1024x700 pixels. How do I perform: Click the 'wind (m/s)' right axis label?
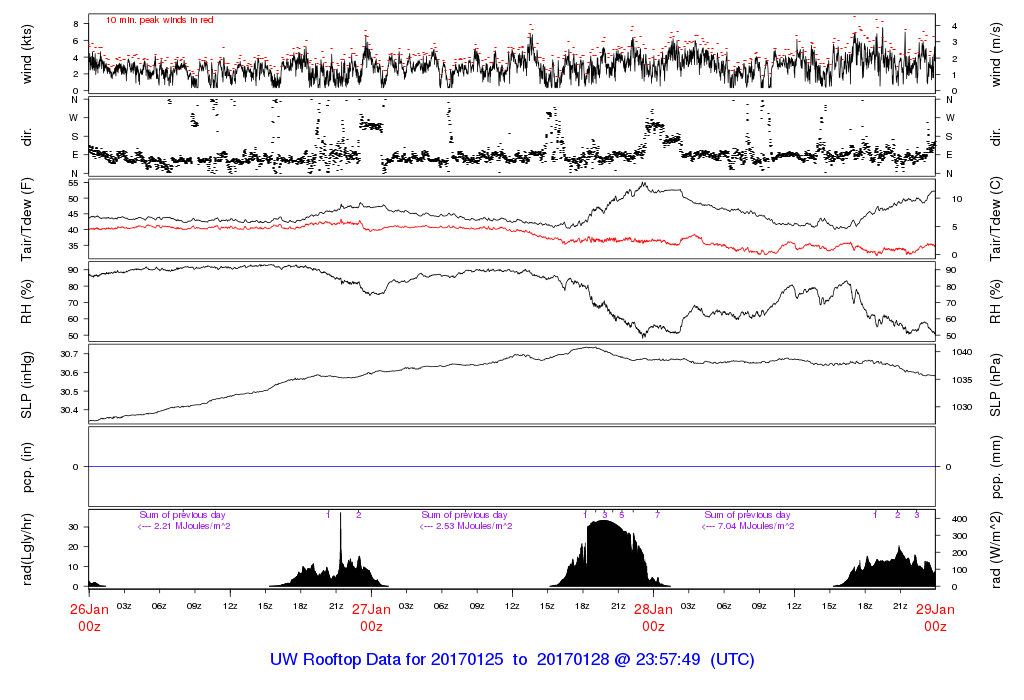click(x=998, y=54)
